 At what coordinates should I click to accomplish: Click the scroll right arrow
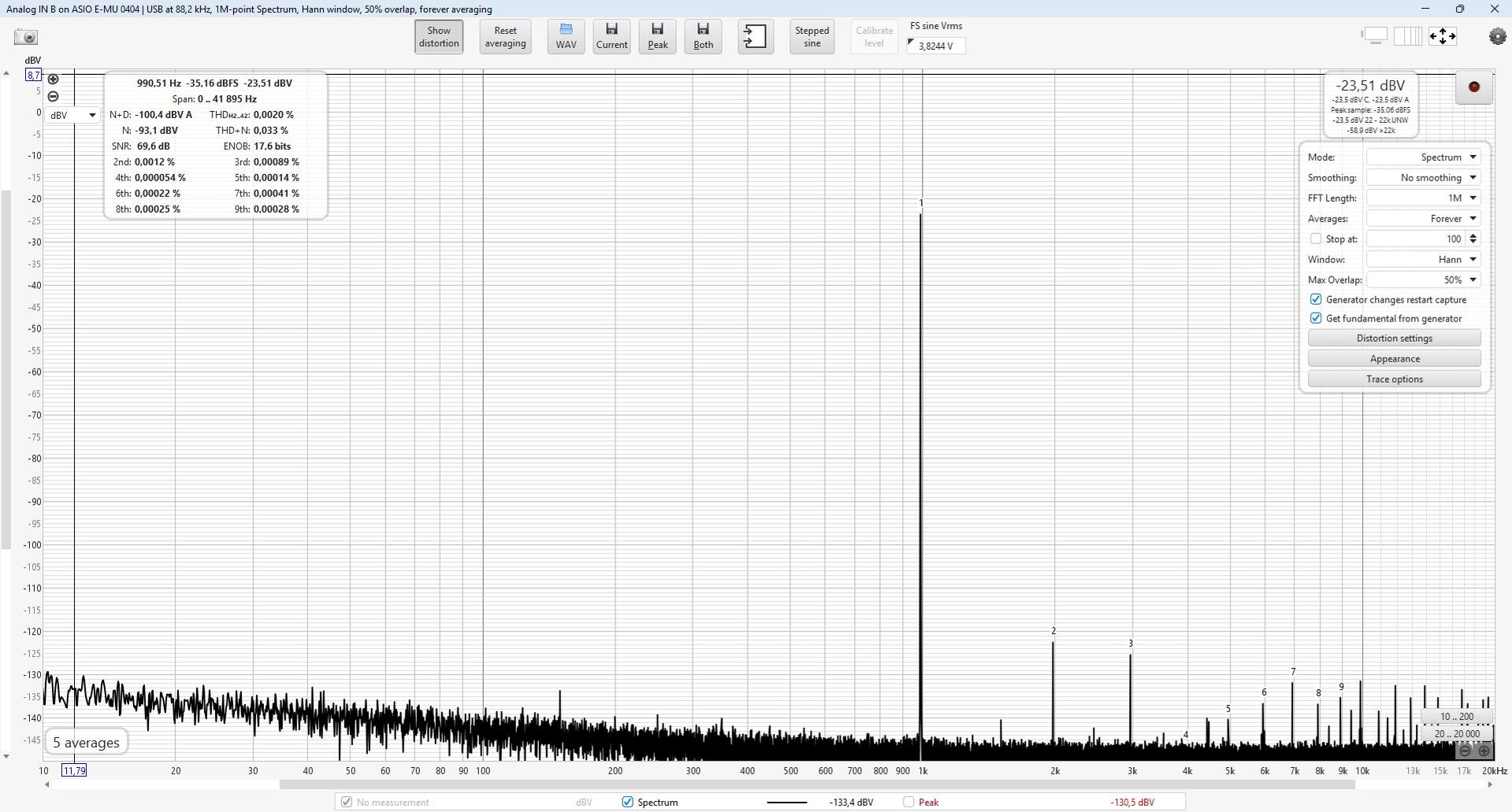(x=1490, y=784)
